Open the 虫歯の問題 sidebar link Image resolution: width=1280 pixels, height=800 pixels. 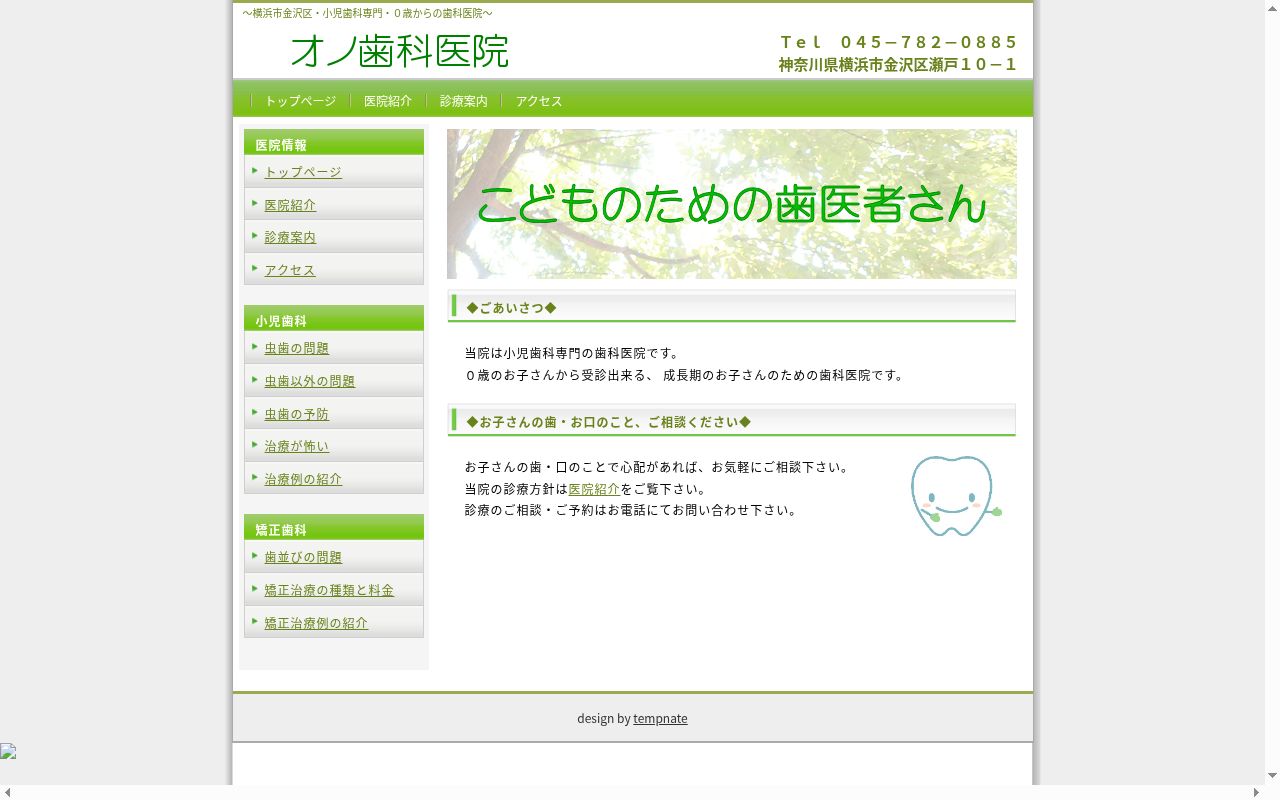pyautogui.click(x=296, y=348)
